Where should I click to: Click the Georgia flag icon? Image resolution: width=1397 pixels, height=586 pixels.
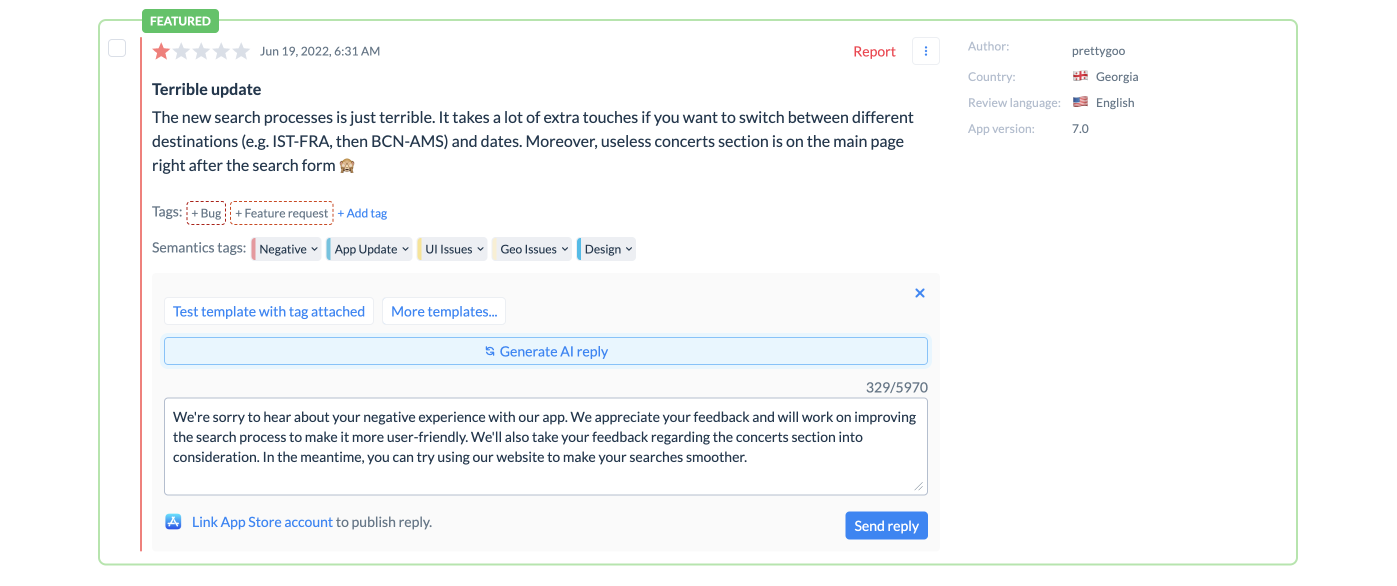1080,76
